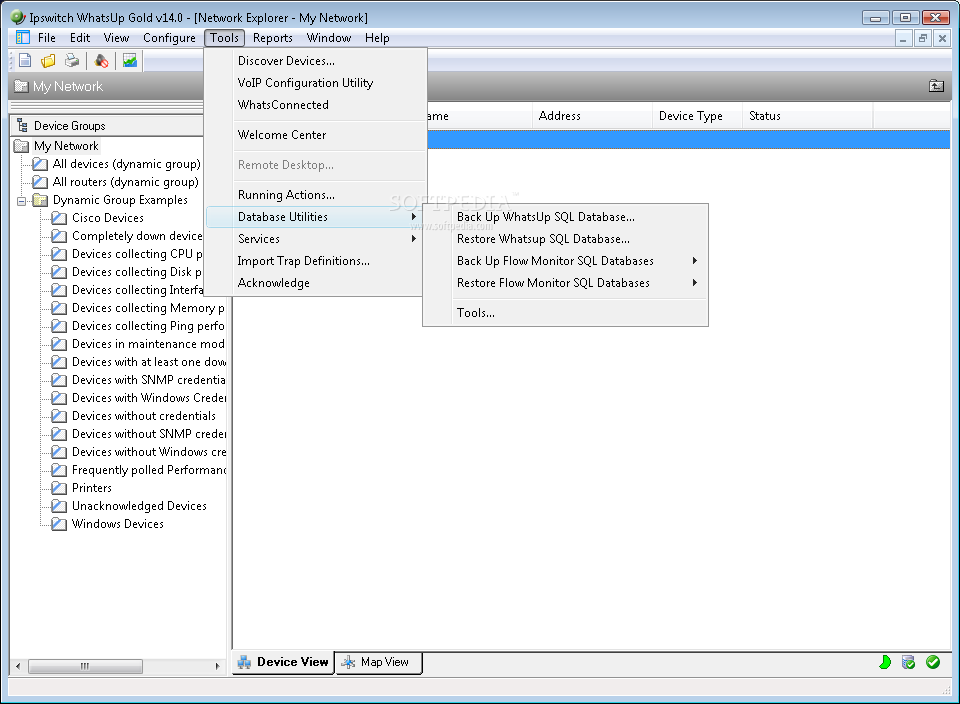The image size is (960, 704).
Task: Open the Window menu
Action: coord(329,38)
